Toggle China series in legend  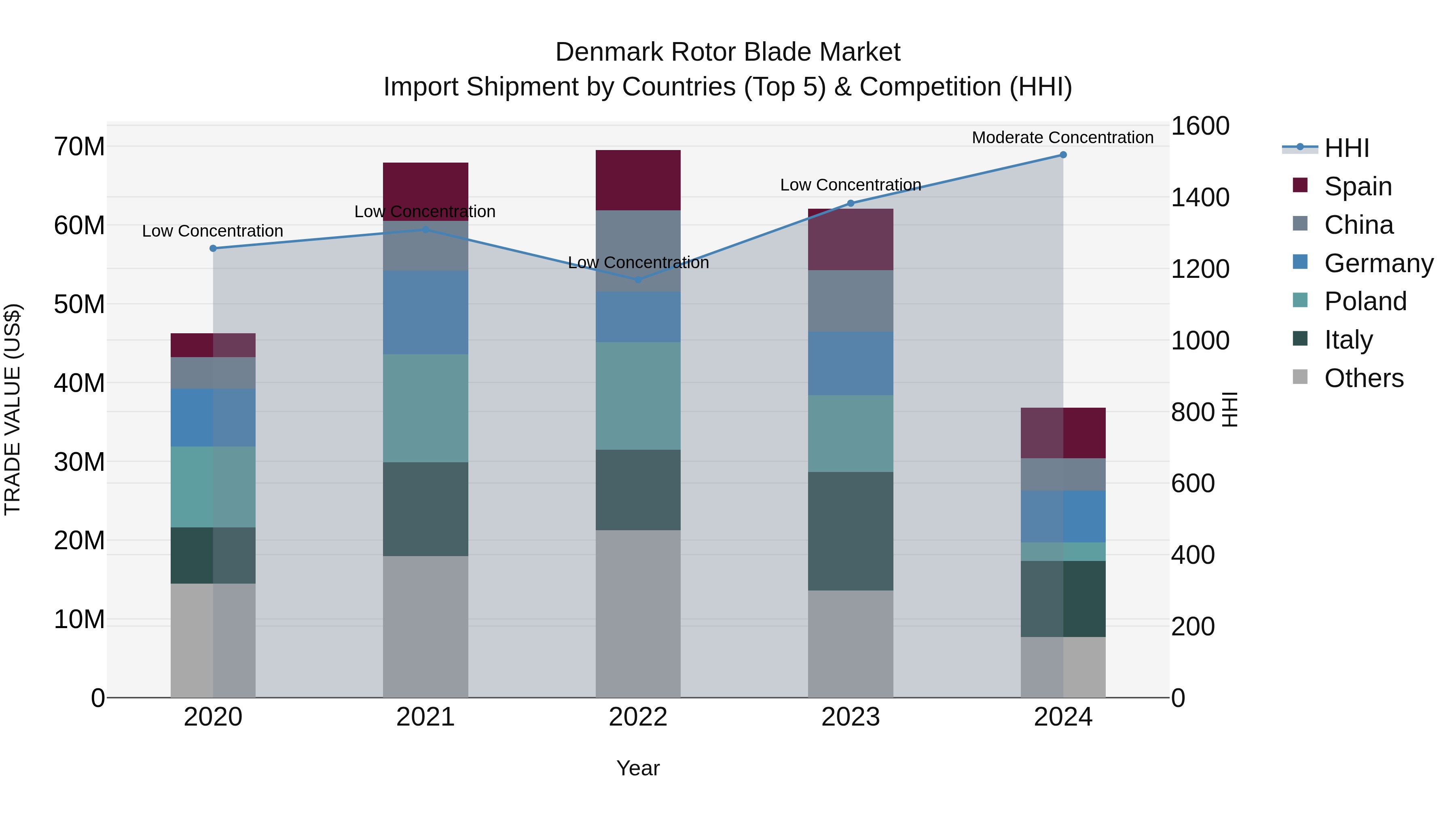tap(1343, 224)
